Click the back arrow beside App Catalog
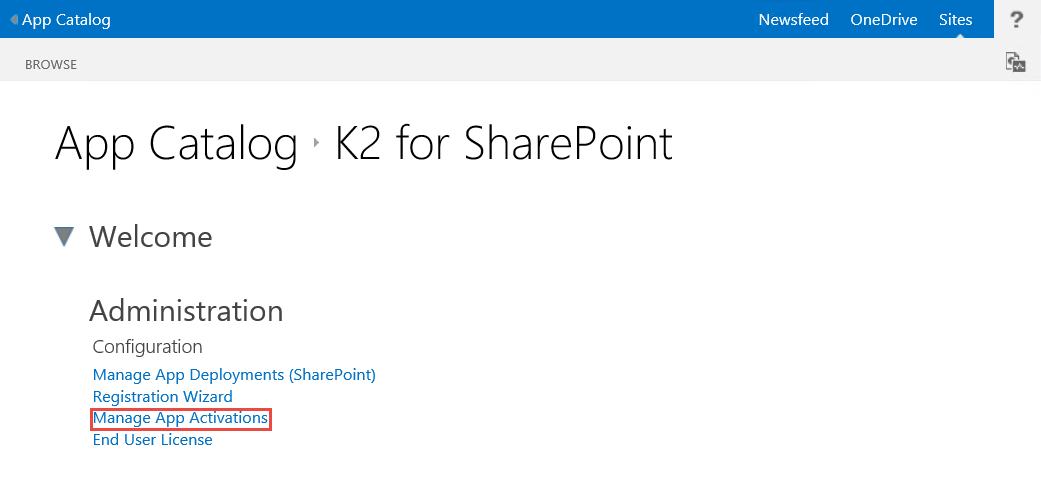This screenshot has height=488, width=1041. pos(14,20)
